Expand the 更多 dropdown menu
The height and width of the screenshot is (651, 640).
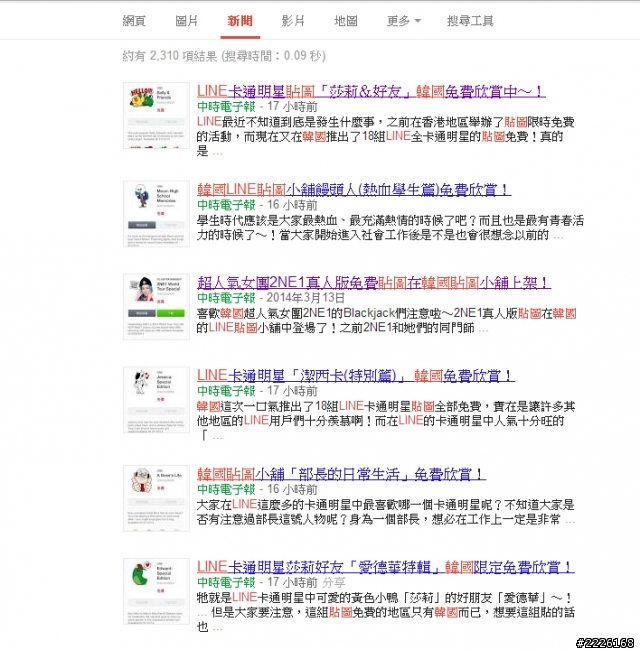pyautogui.click(x=403, y=21)
